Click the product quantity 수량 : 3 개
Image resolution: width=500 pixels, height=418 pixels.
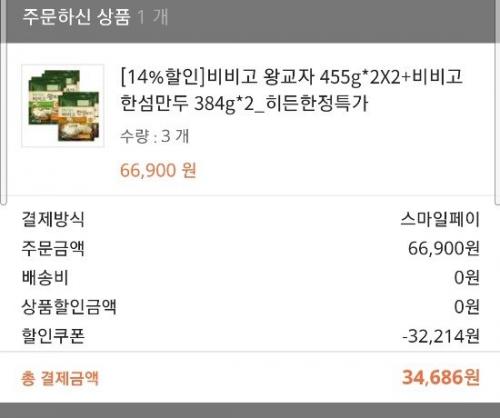coord(155,136)
